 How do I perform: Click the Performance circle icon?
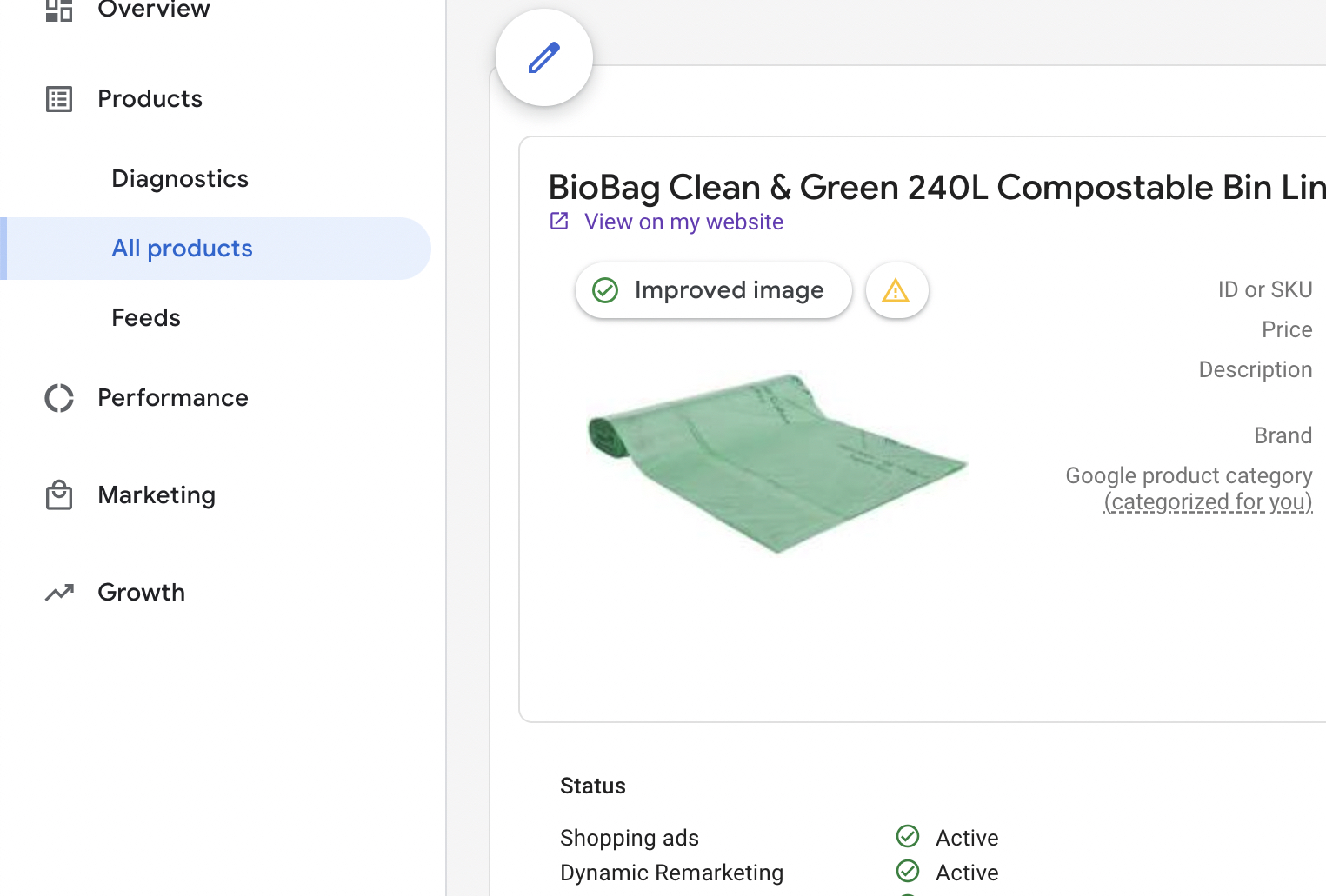[x=59, y=398]
